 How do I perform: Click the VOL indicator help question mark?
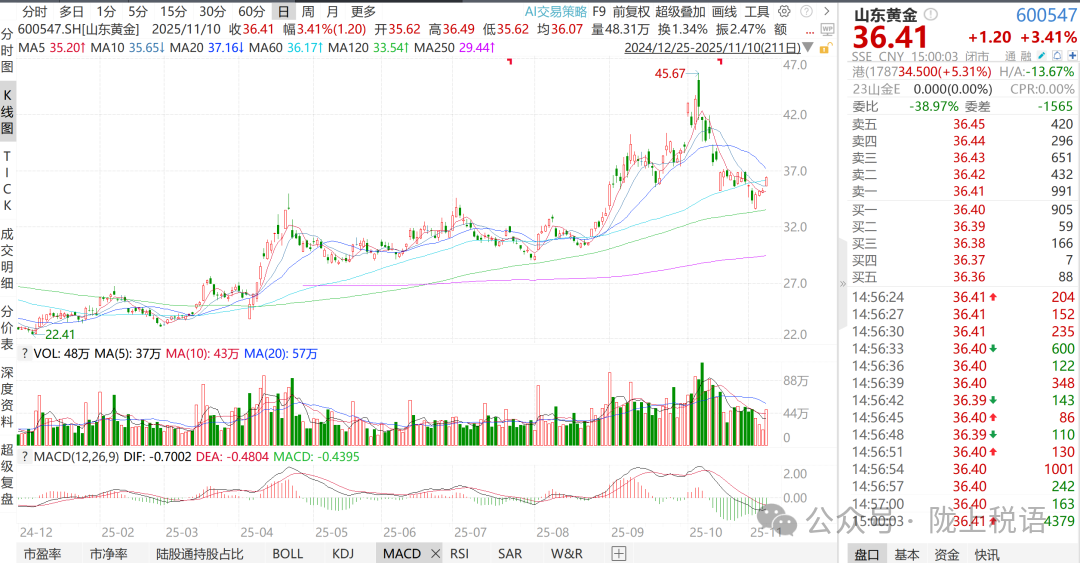pos(24,353)
